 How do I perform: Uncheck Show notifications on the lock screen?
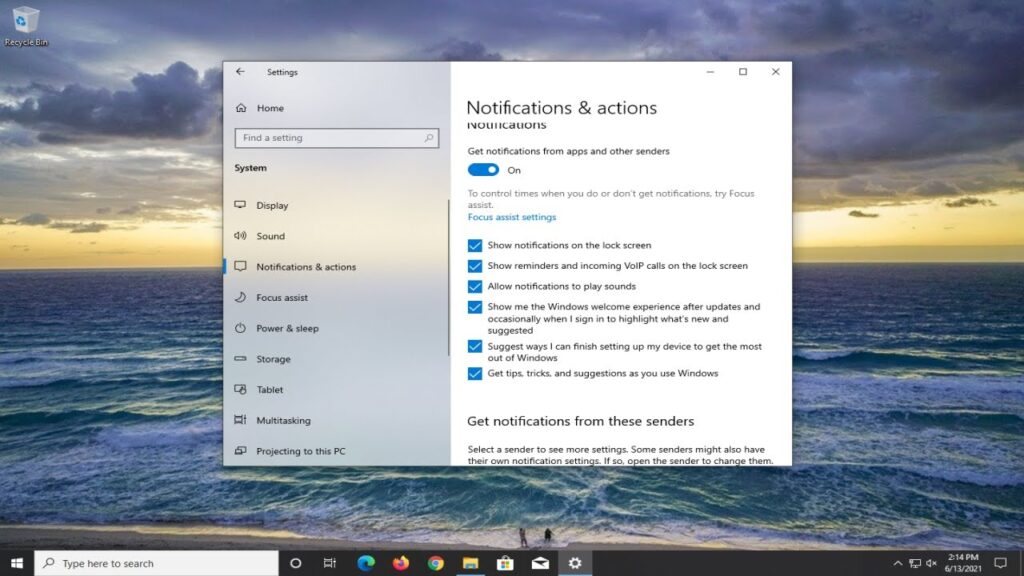[475, 246]
